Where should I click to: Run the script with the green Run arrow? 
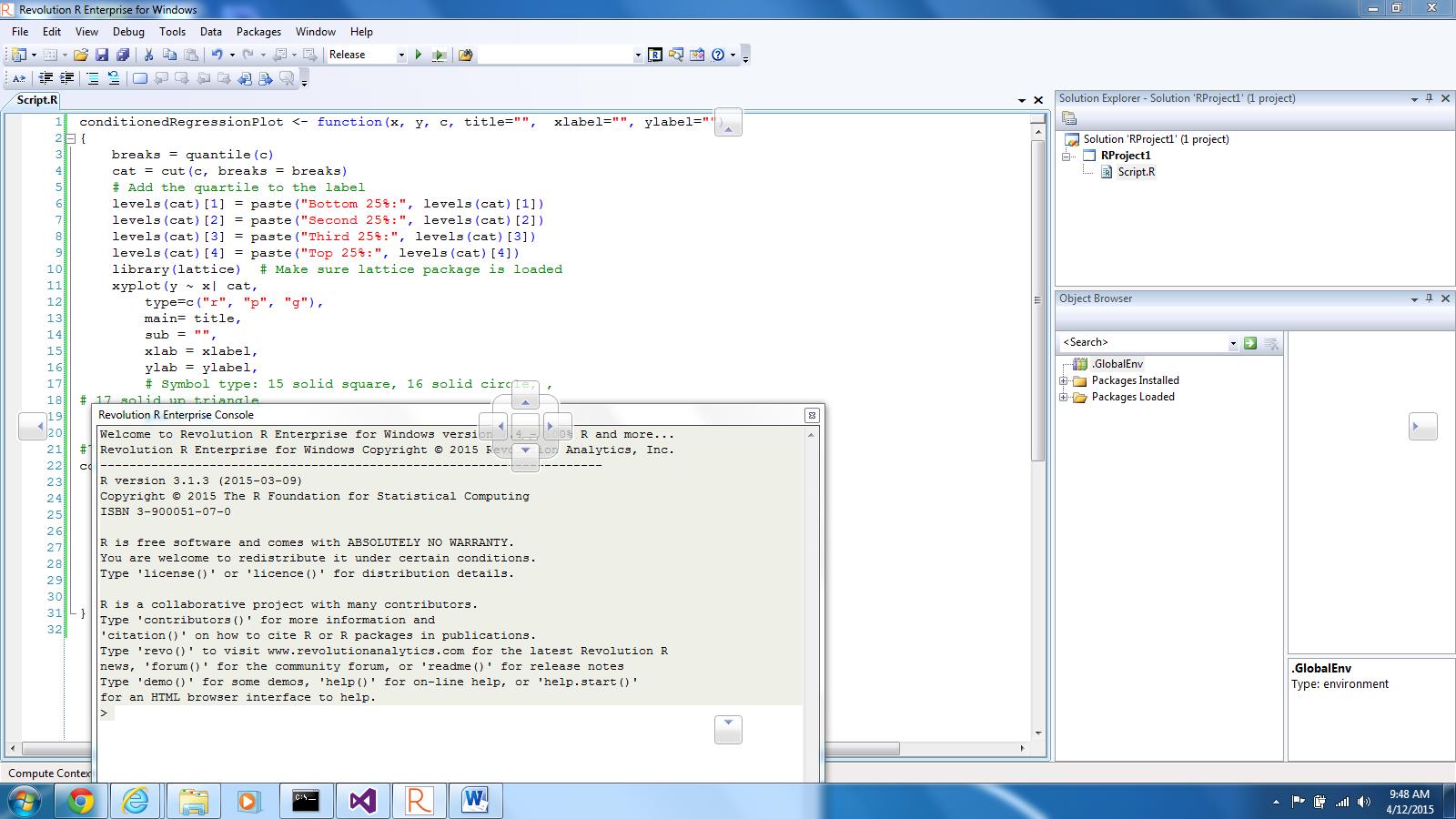[x=418, y=55]
